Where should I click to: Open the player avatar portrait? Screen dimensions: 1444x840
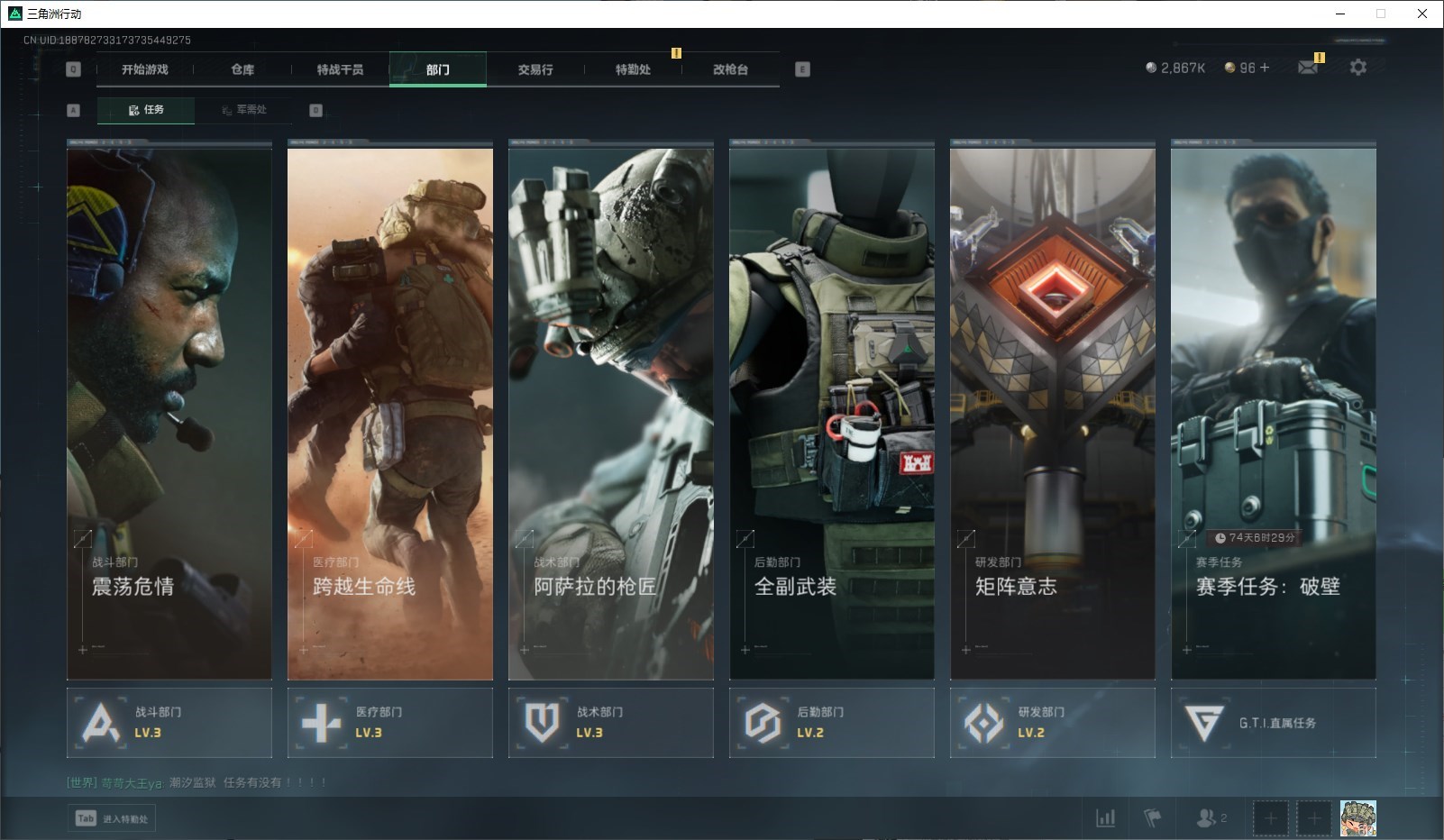pos(1358,818)
